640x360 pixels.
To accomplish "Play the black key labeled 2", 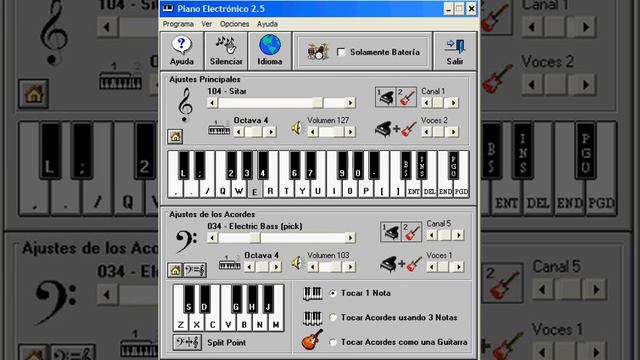I will pos(231,166).
